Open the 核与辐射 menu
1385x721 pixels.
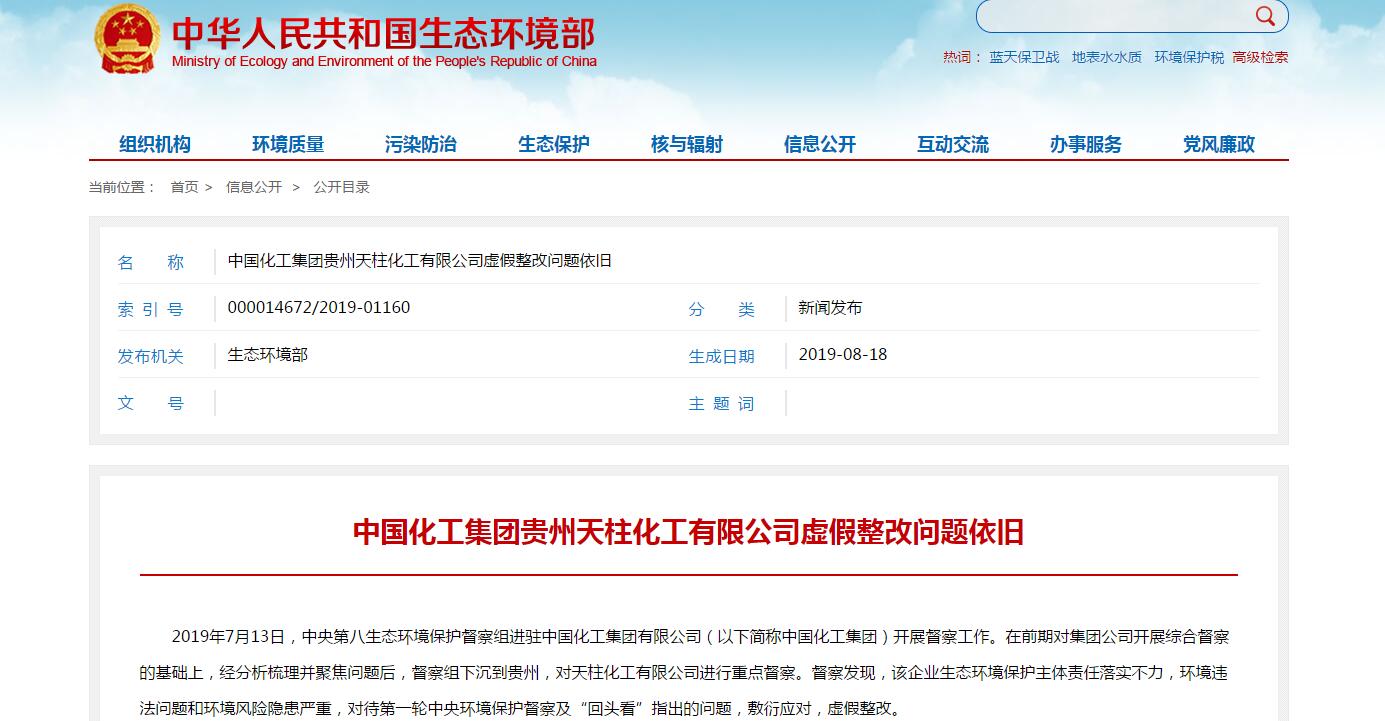tap(687, 144)
